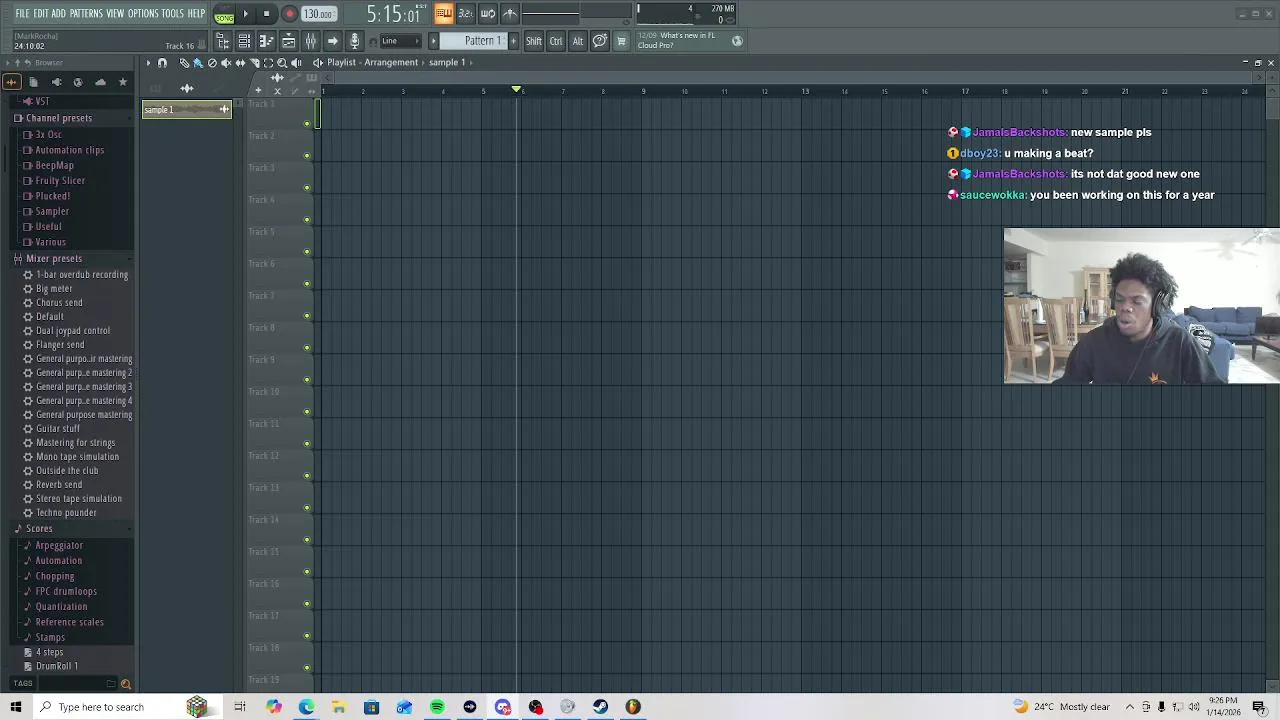Toggle countdown before recording

[465, 13]
